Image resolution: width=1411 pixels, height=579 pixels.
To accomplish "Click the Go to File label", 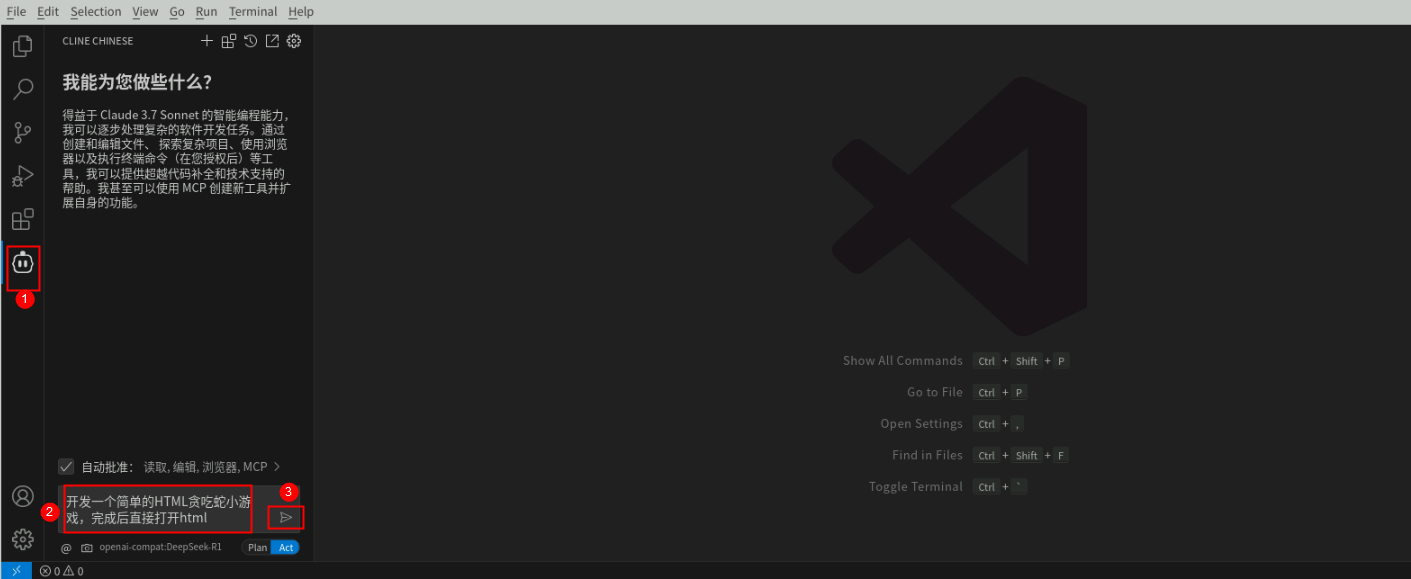I will [x=935, y=392].
